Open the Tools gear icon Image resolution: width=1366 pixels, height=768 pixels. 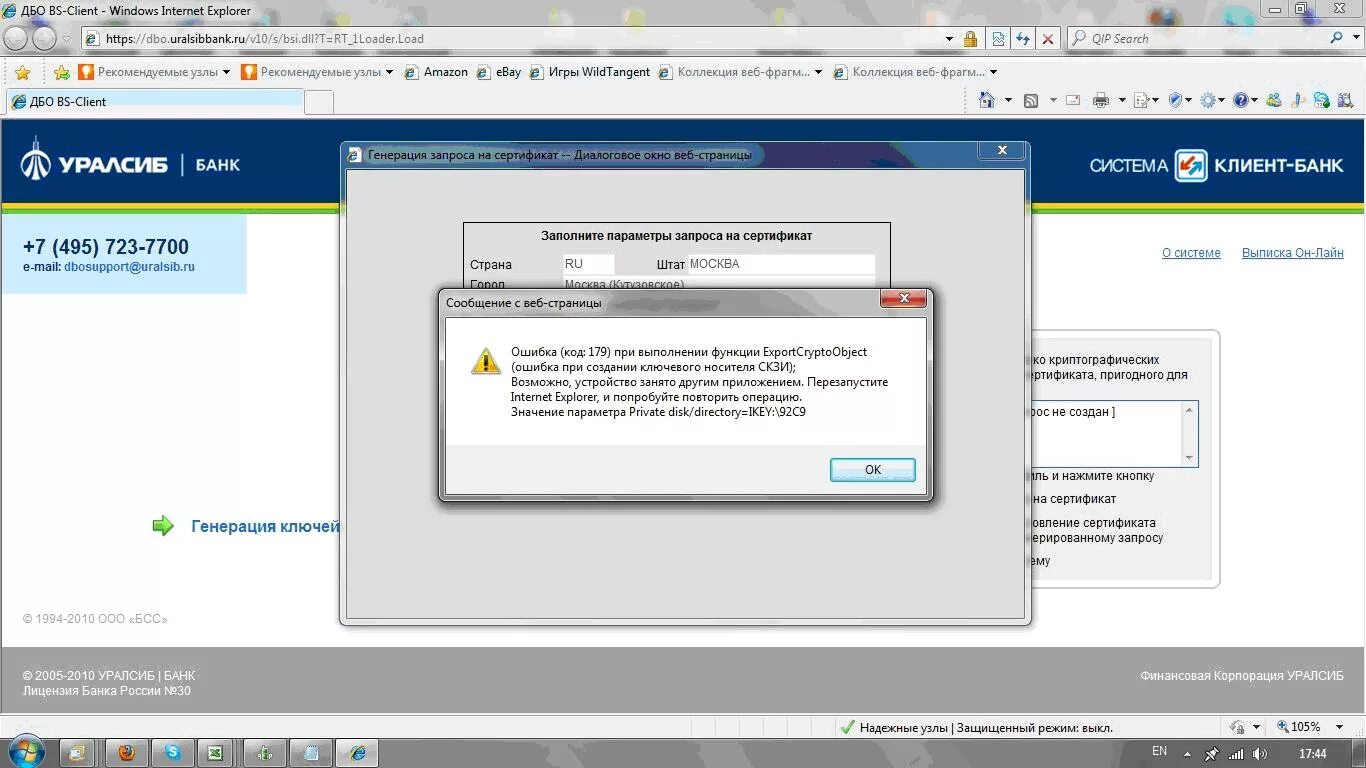pyautogui.click(x=1208, y=100)
